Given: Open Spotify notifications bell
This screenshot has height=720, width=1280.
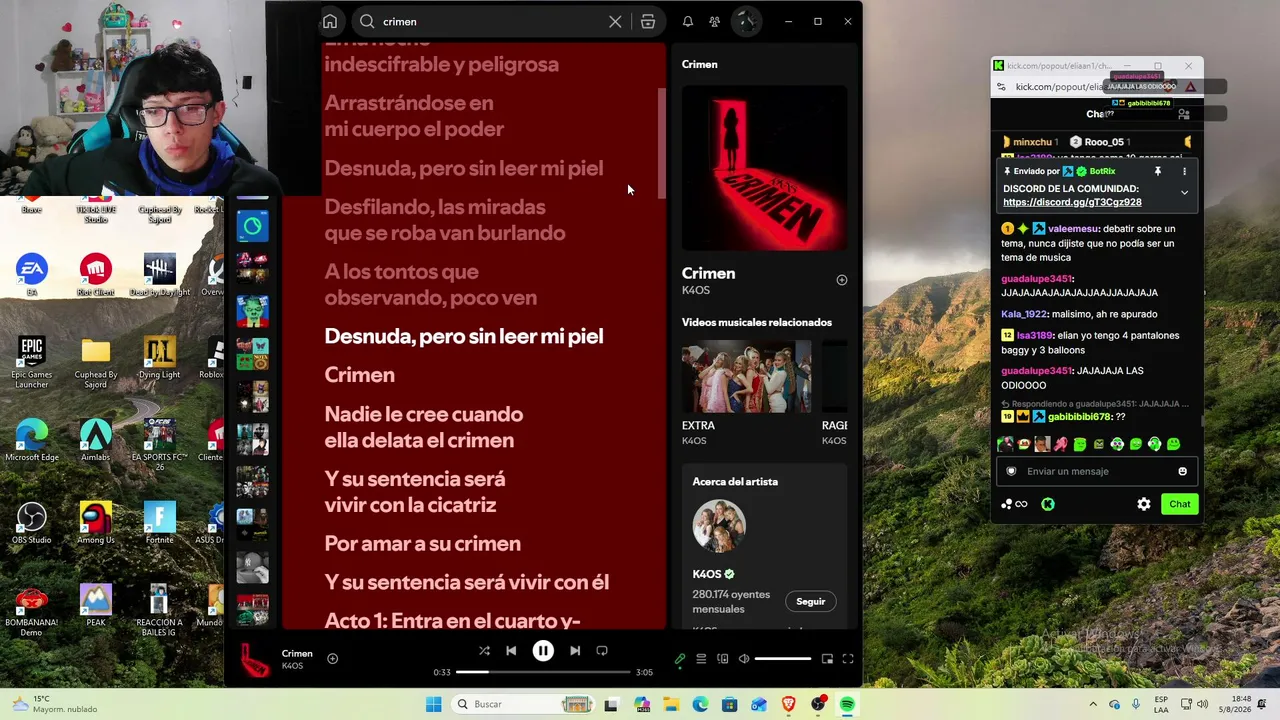Looking at the screenshot, I should 688,21.
